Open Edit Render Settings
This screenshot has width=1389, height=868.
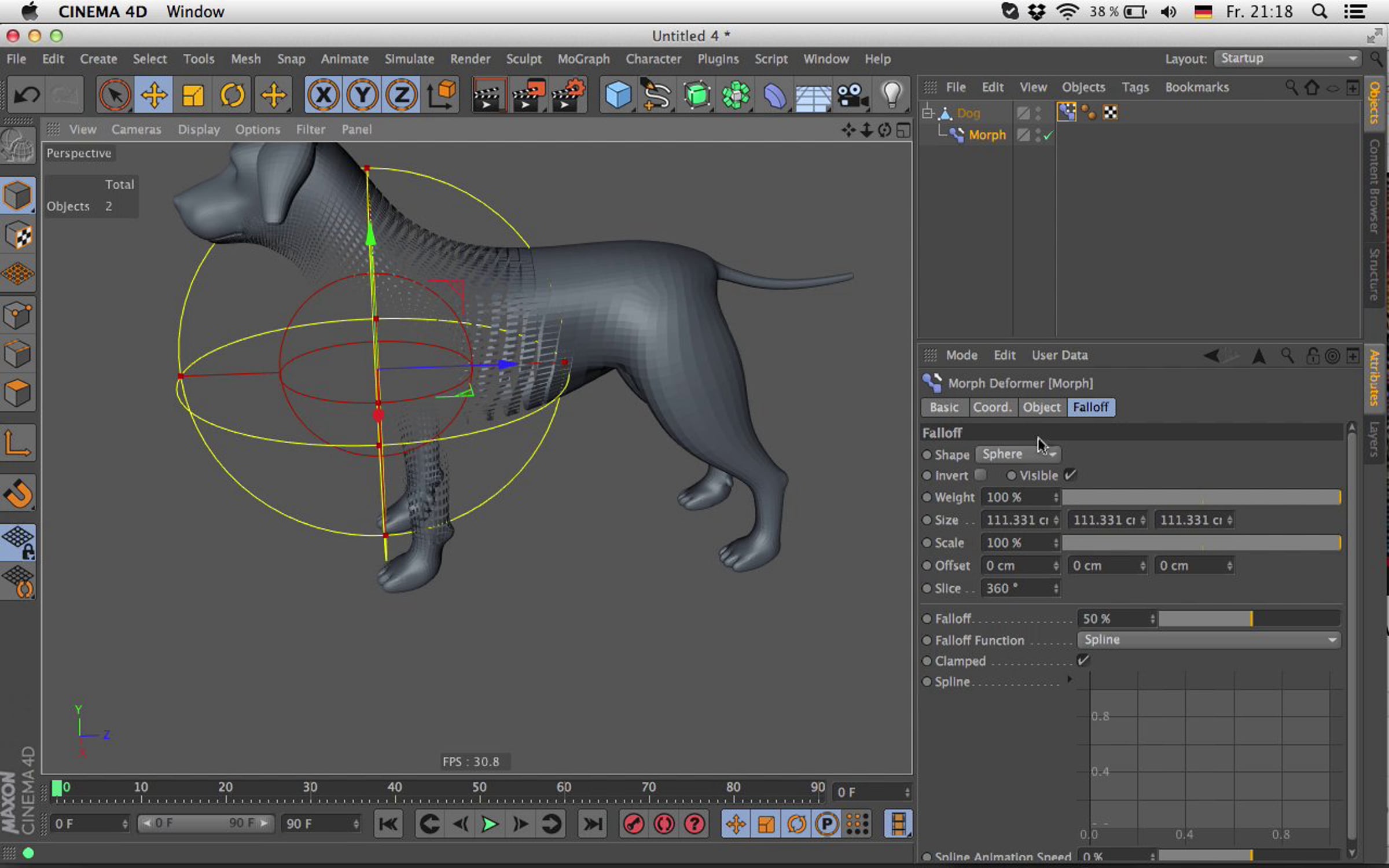coord(568,94)
